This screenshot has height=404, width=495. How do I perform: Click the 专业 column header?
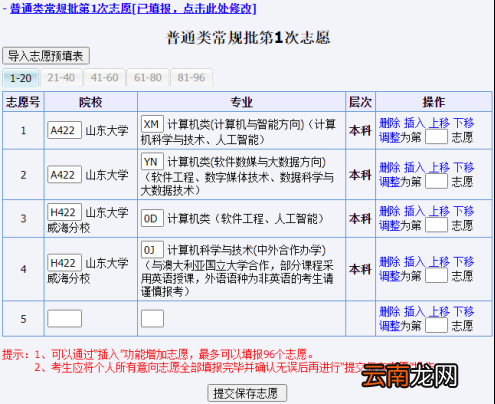pos(241,102)
